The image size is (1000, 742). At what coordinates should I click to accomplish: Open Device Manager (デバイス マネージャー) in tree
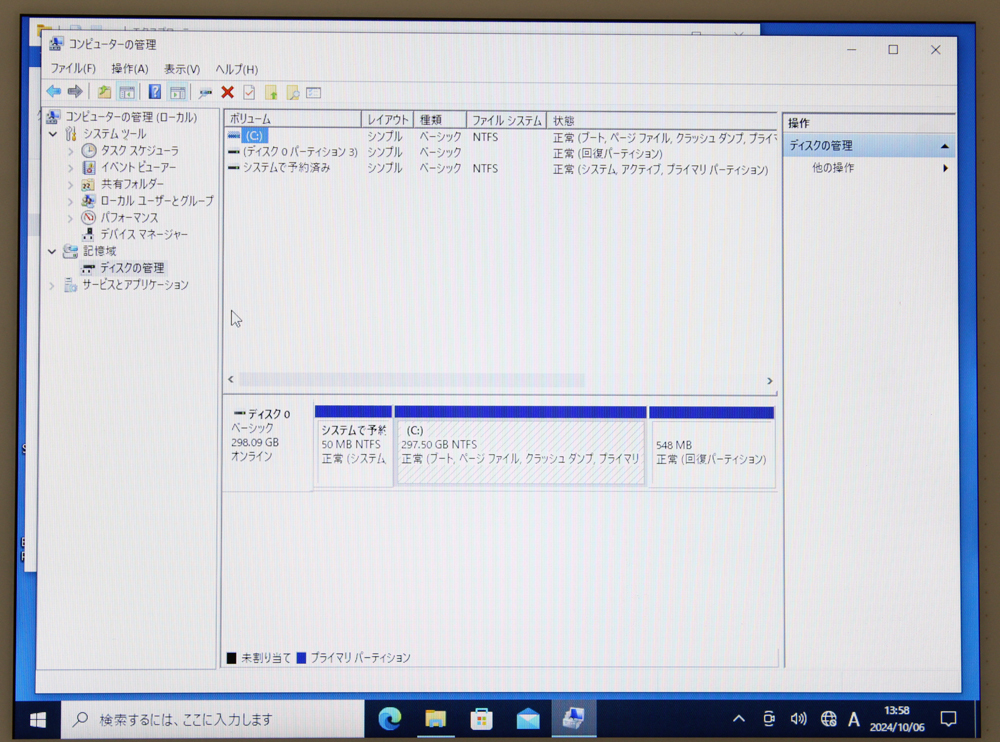tap(143, 234)
